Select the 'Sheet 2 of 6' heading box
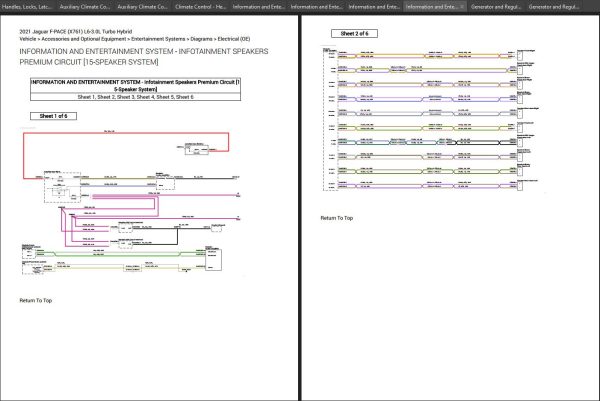600x401 pixels. (354, 34)
